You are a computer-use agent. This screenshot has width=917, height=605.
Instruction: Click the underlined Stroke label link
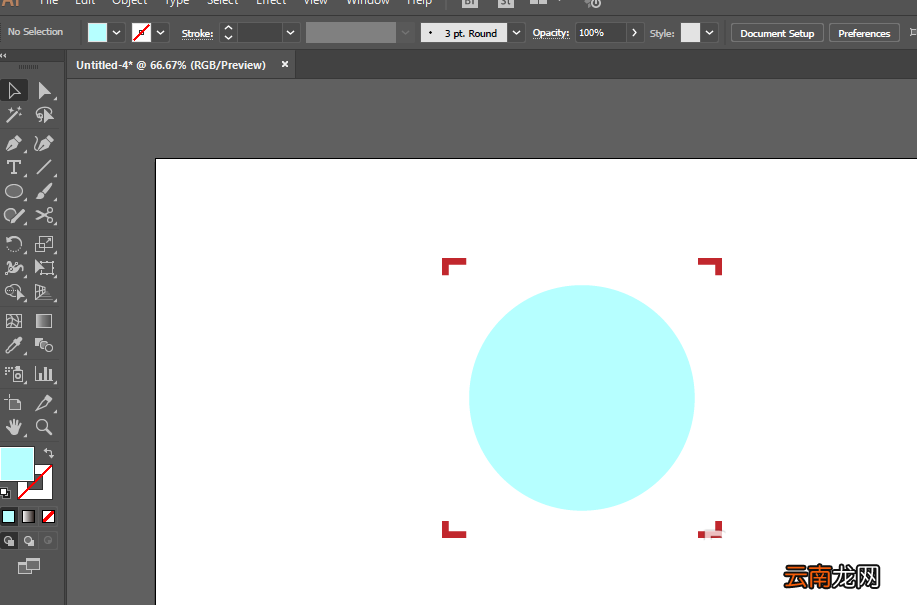point(197,34)
